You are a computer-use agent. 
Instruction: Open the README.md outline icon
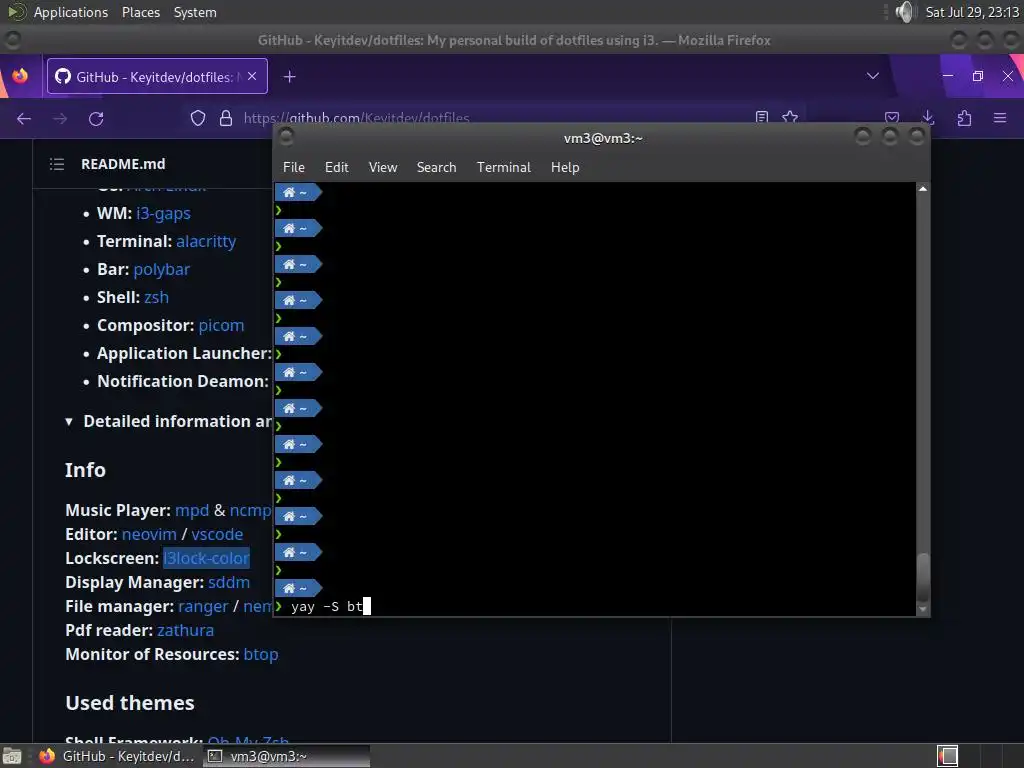[x=57, y=164]
